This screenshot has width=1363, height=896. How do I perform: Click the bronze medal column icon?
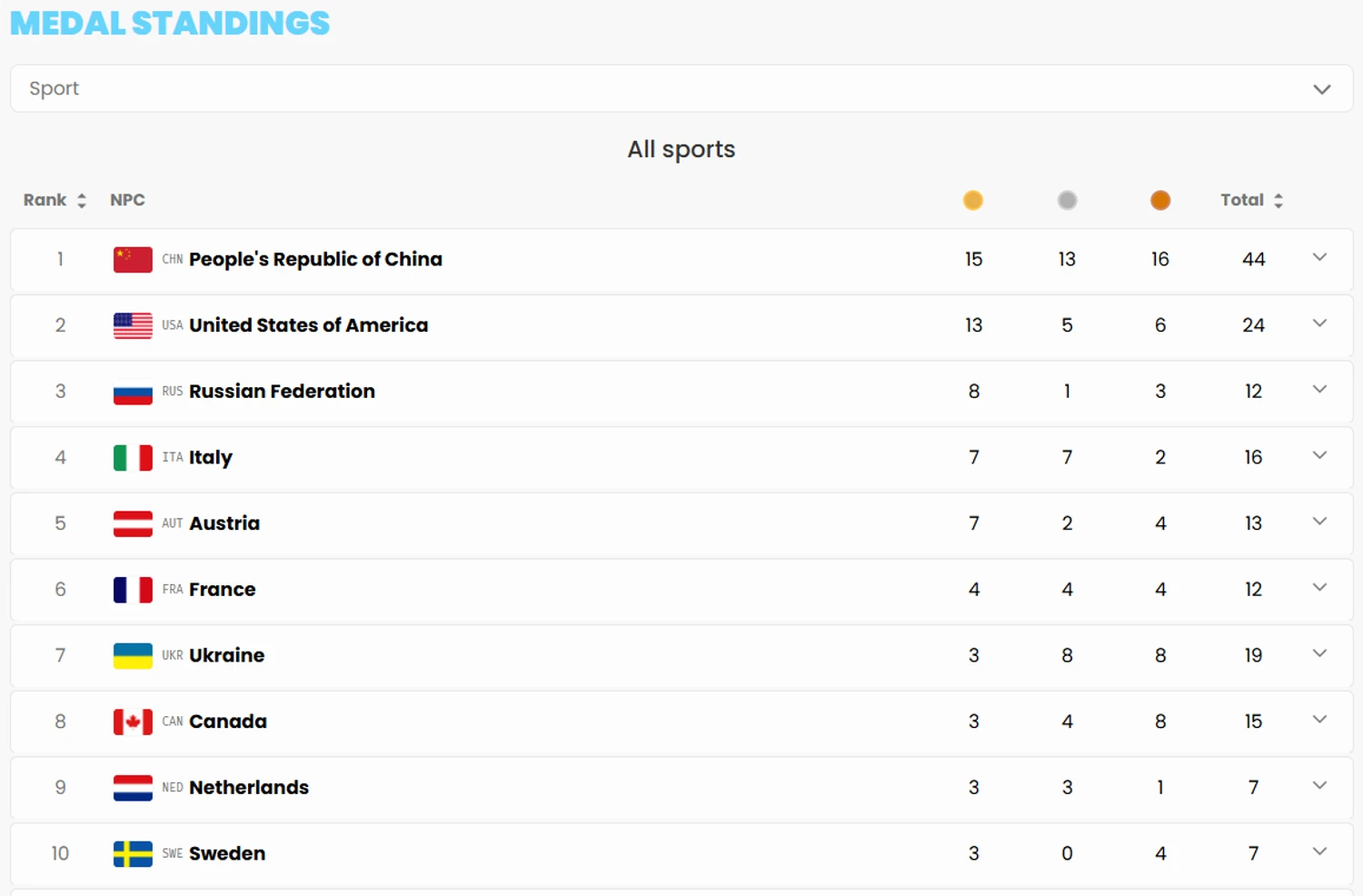click(x=1160, y=200)
